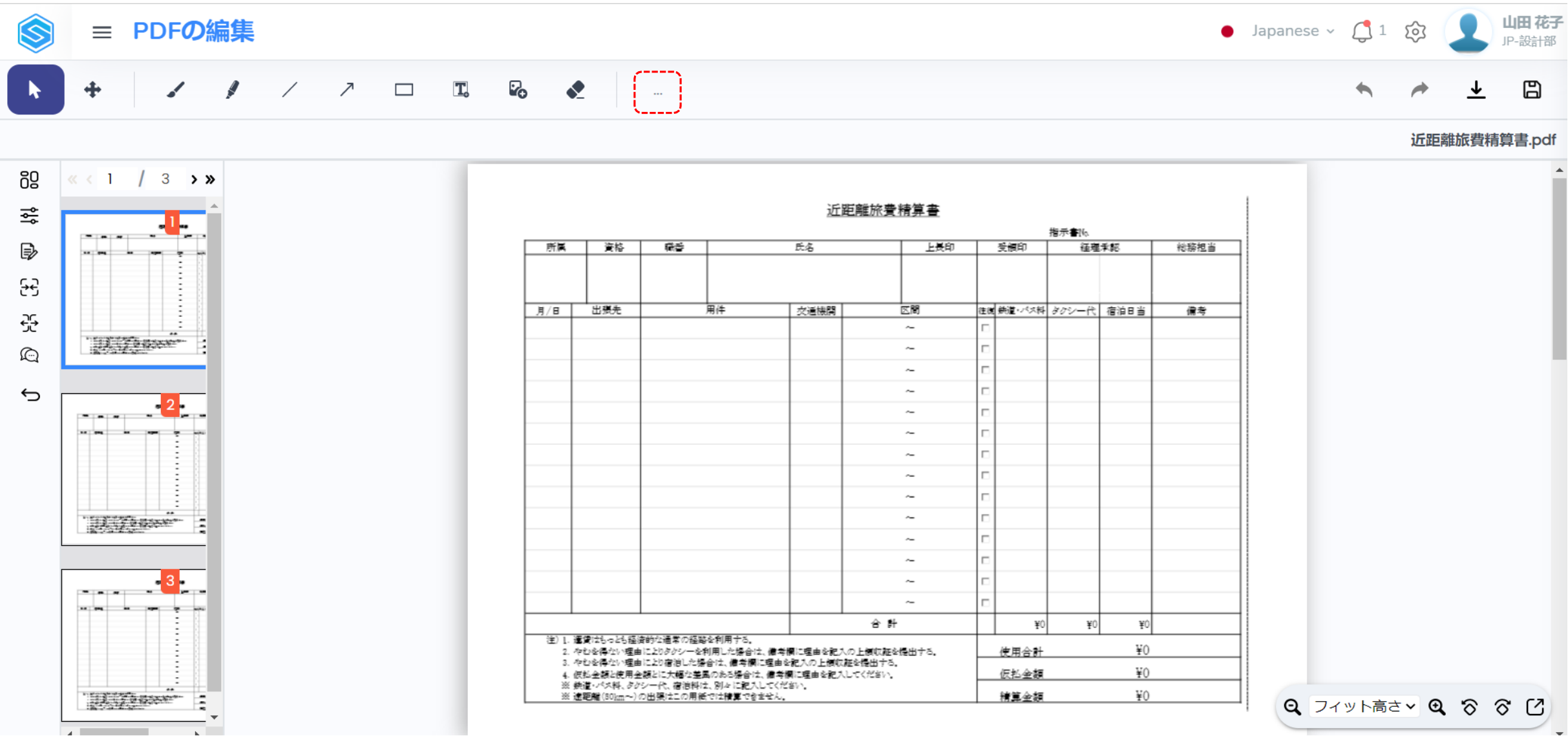Viewport: 1568px width, 736px height.
Task: Activate the text insertion tool
Action: pyautogui.click(x=461, y=90)
